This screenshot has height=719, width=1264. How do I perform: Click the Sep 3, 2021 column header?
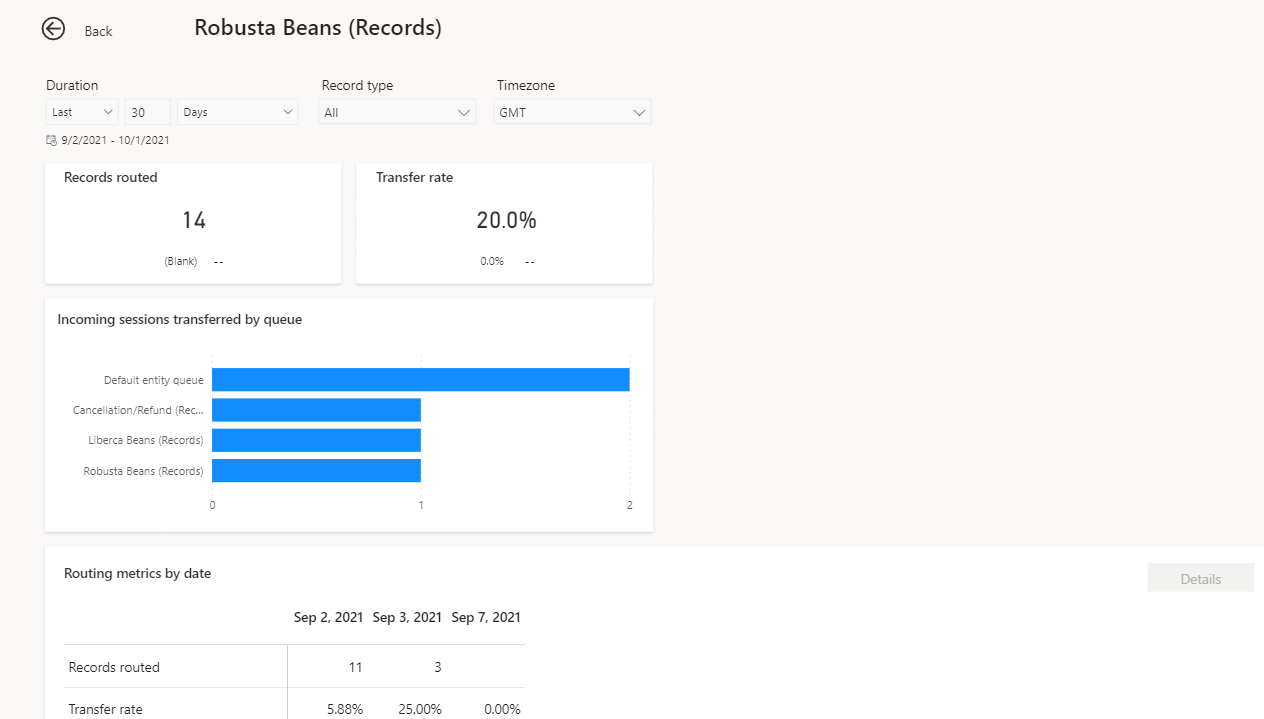[407, 617]
